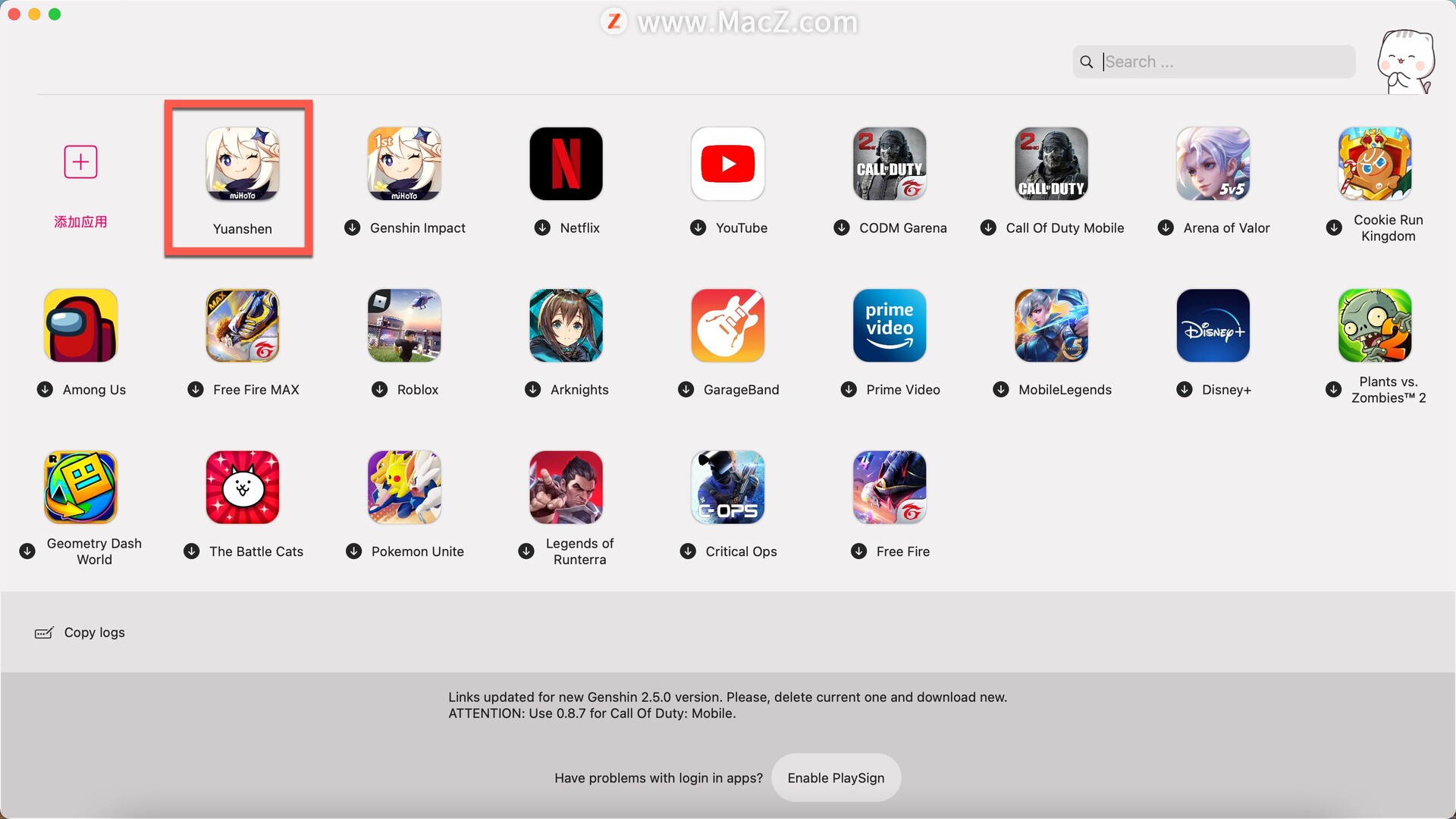Image resolution: width=1456 pixels, height=819 pixels.
Task: Open the Yuanshen app icon
Action: click(x=243, y=164)
